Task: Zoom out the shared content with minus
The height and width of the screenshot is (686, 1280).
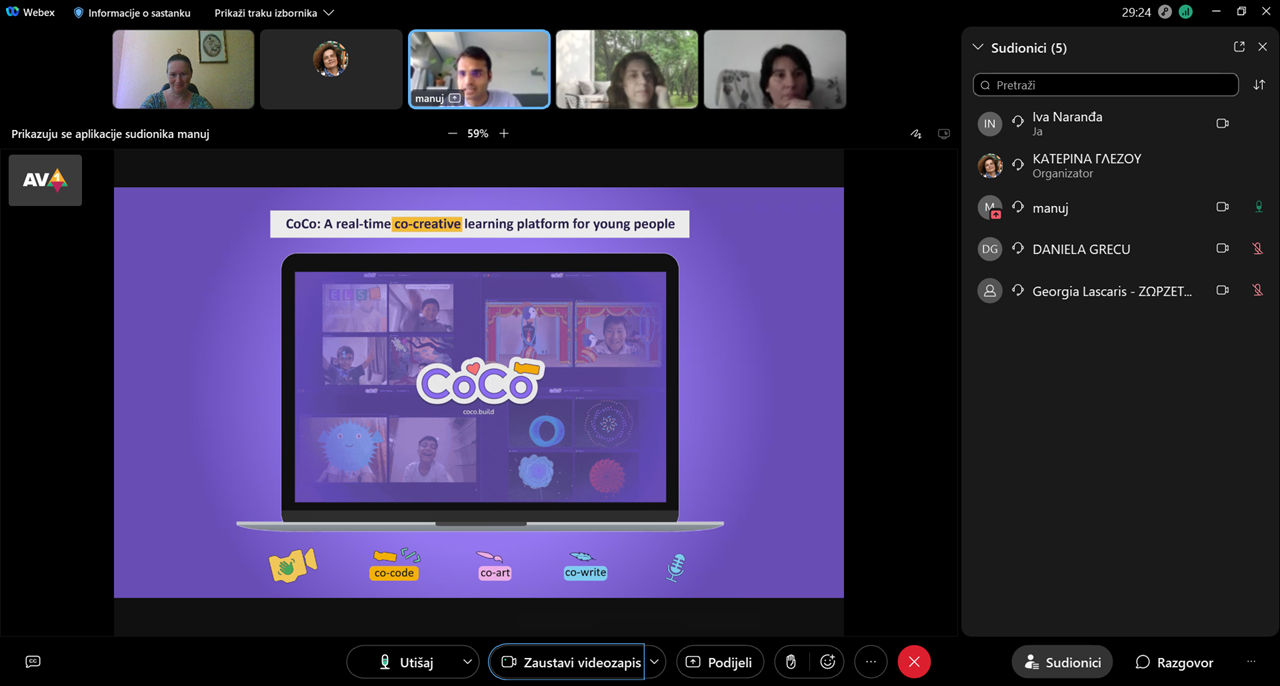Action: pos(452,133)
